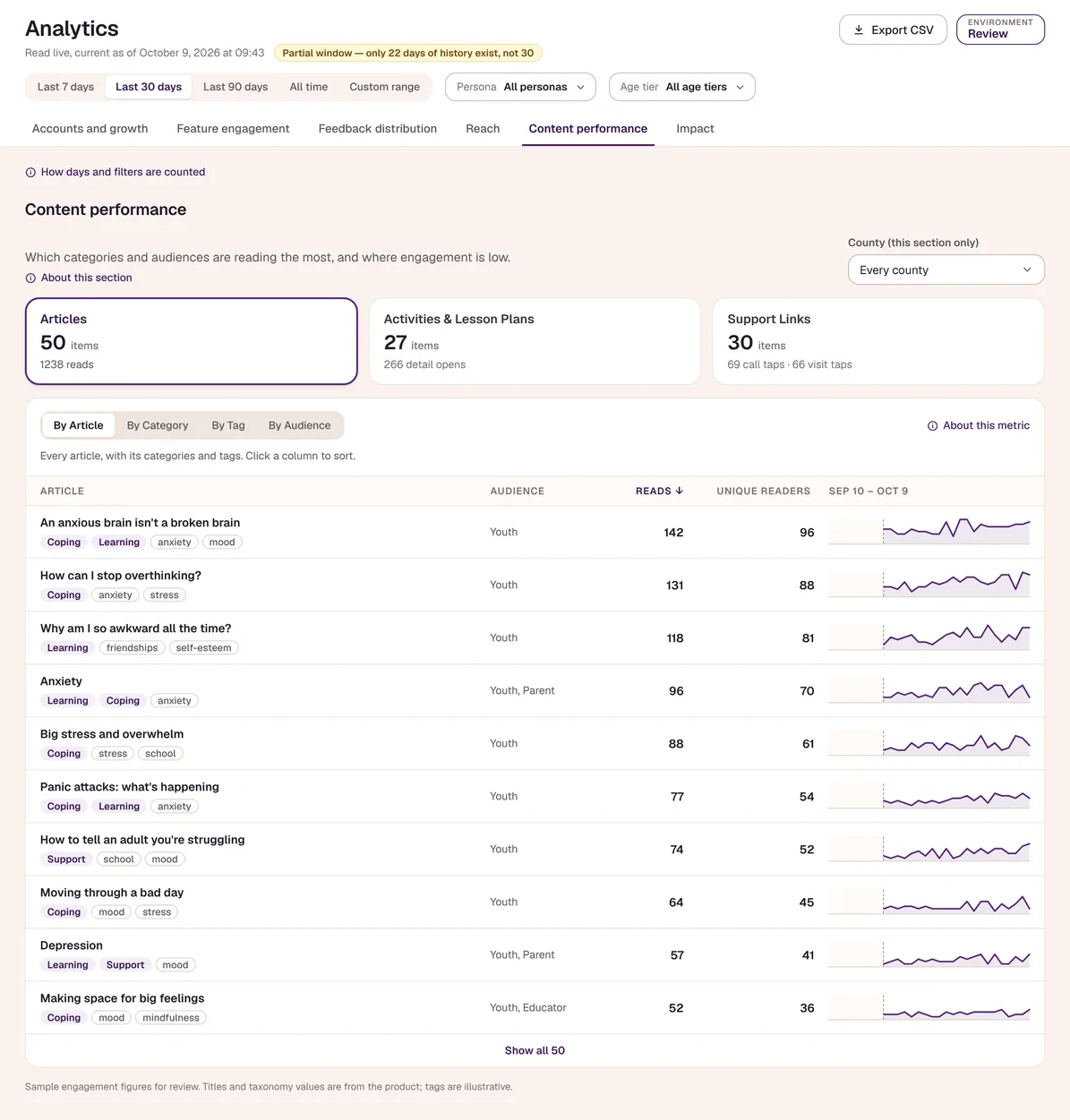Click Support category chip under Depression

[125, 965]
